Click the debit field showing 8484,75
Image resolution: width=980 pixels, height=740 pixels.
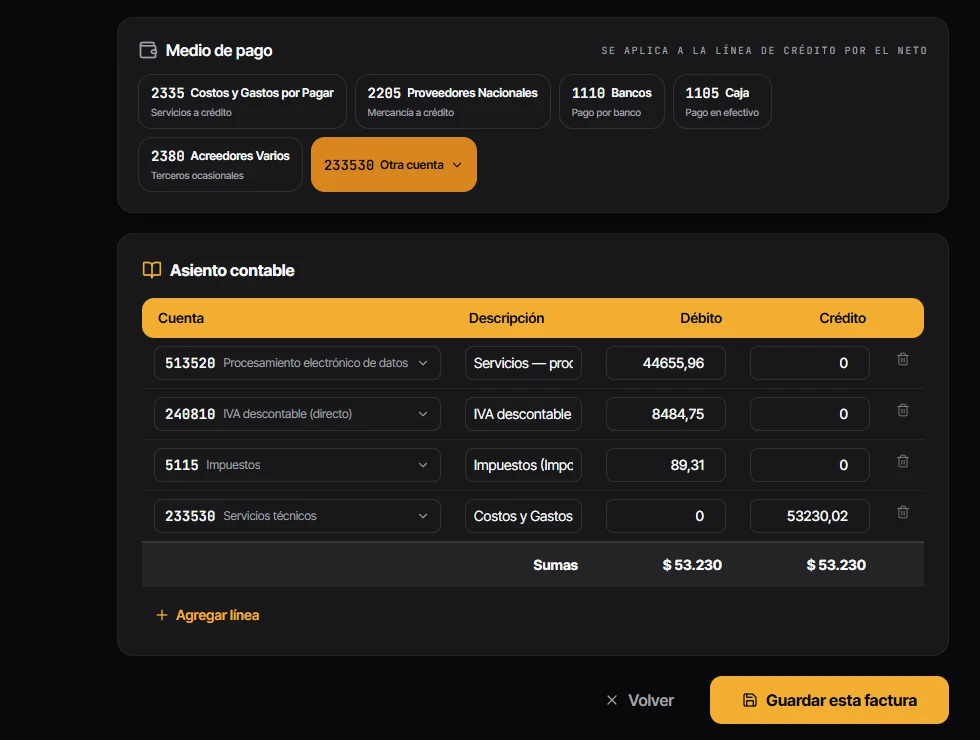tap(666, 414)
